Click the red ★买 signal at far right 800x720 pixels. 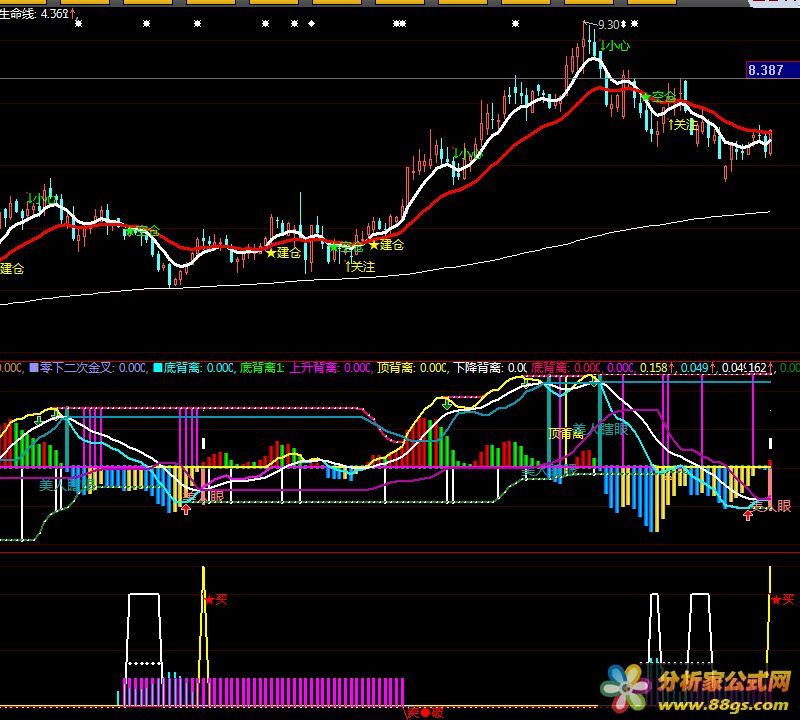782,600
